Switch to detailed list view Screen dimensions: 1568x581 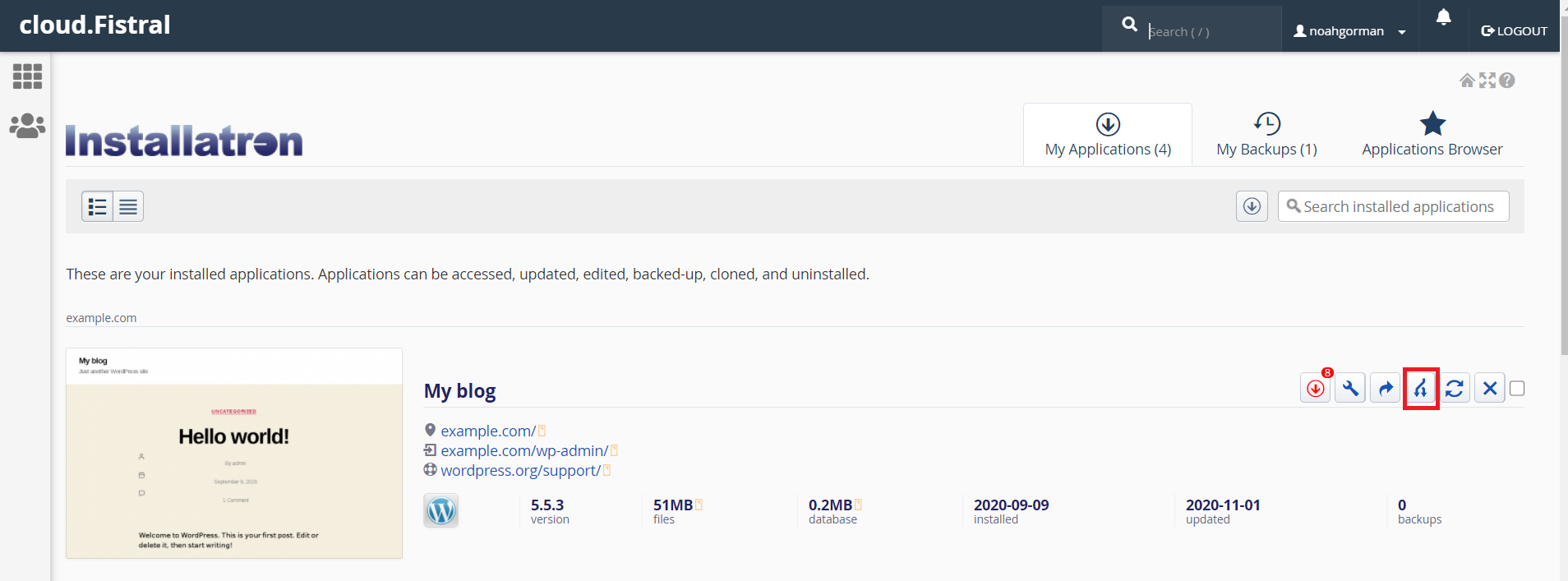(98, 207)
